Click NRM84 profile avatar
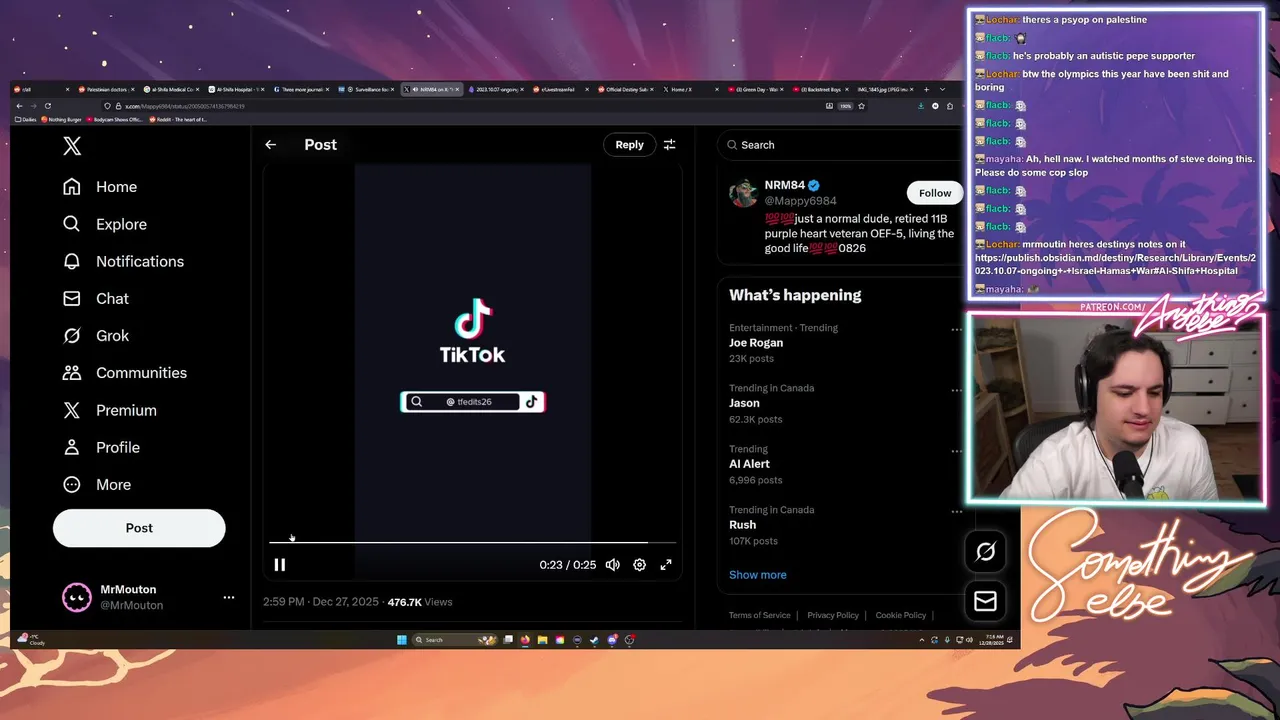Viewport: 1280px width, 720px height. tap(743, 193)
